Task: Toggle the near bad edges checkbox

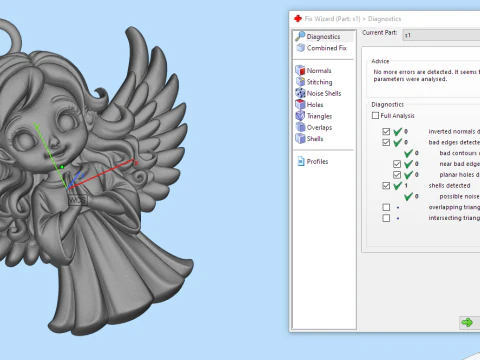Action: (397, 164)
